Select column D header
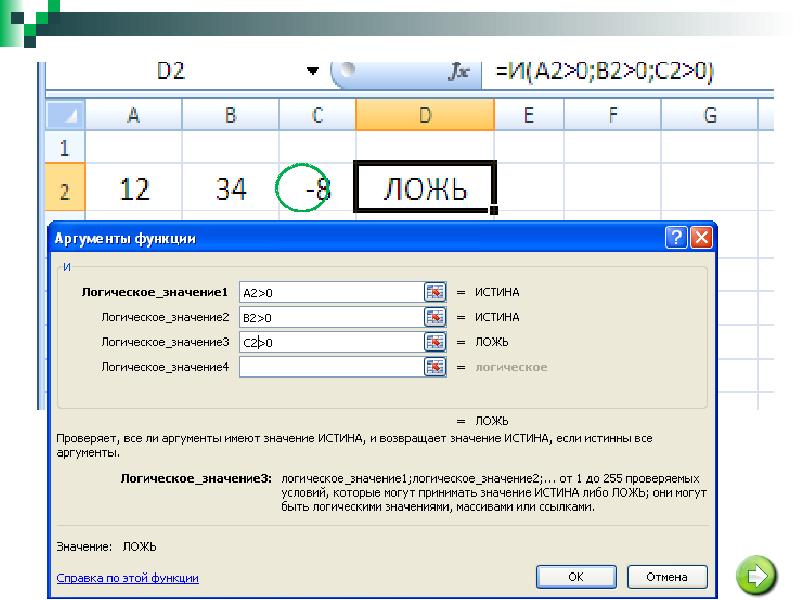This screenshot has height=600, width=800. coord(424,115)
